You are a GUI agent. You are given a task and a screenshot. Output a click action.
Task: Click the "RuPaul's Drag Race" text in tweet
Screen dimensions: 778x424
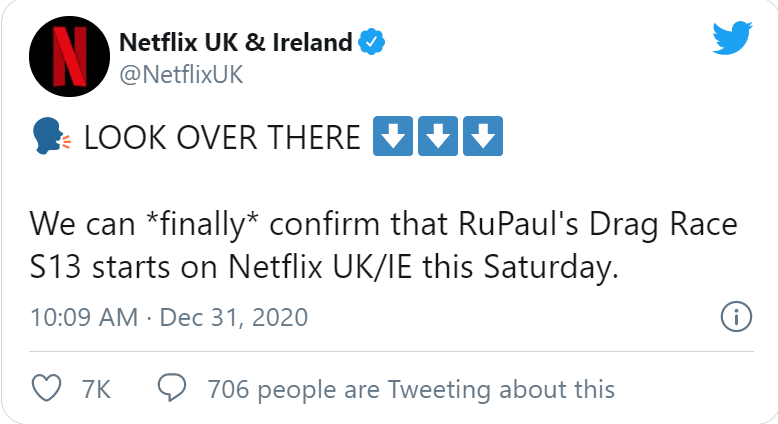click(x=590, y=223)
